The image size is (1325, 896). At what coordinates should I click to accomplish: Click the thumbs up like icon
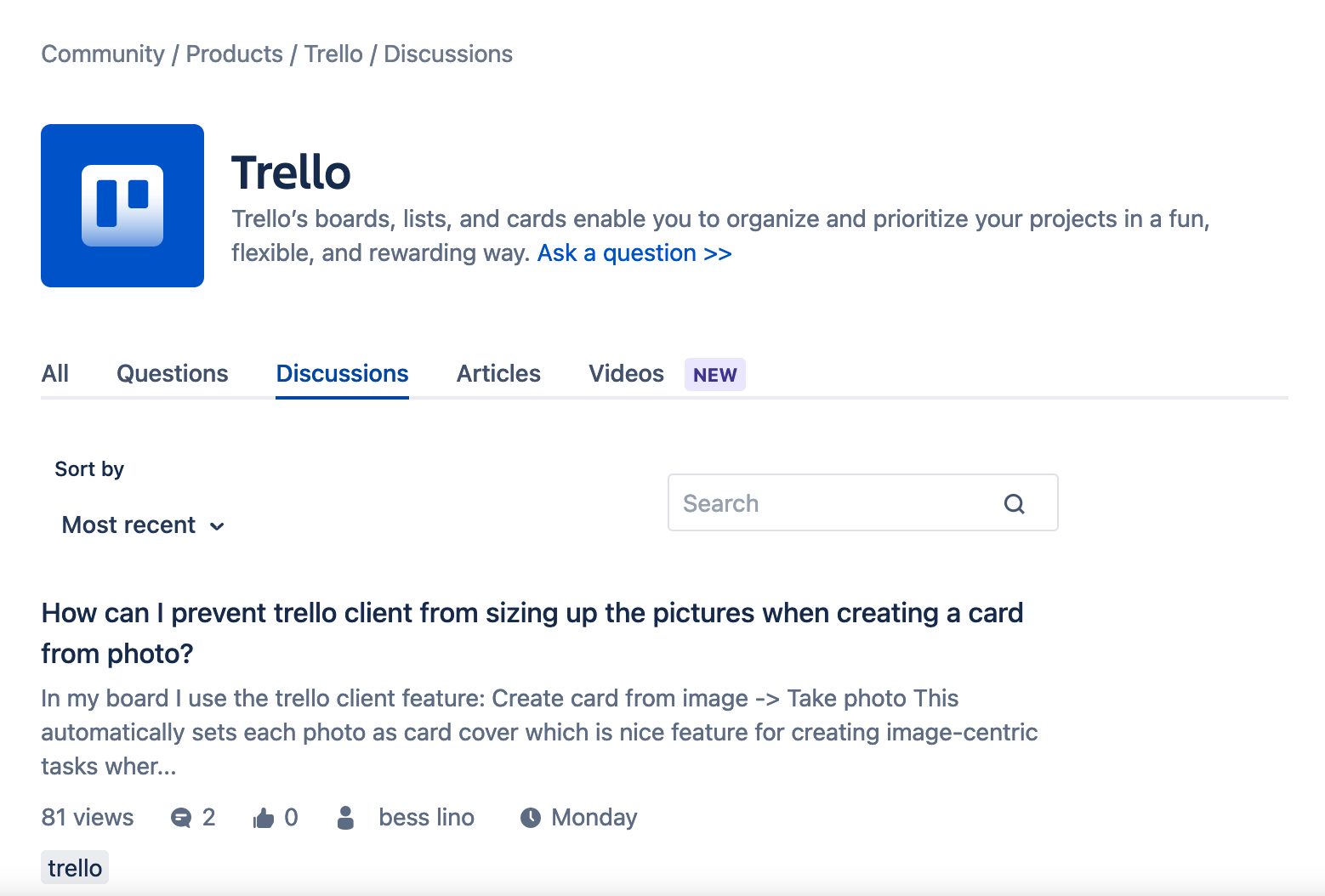(264, 818)
